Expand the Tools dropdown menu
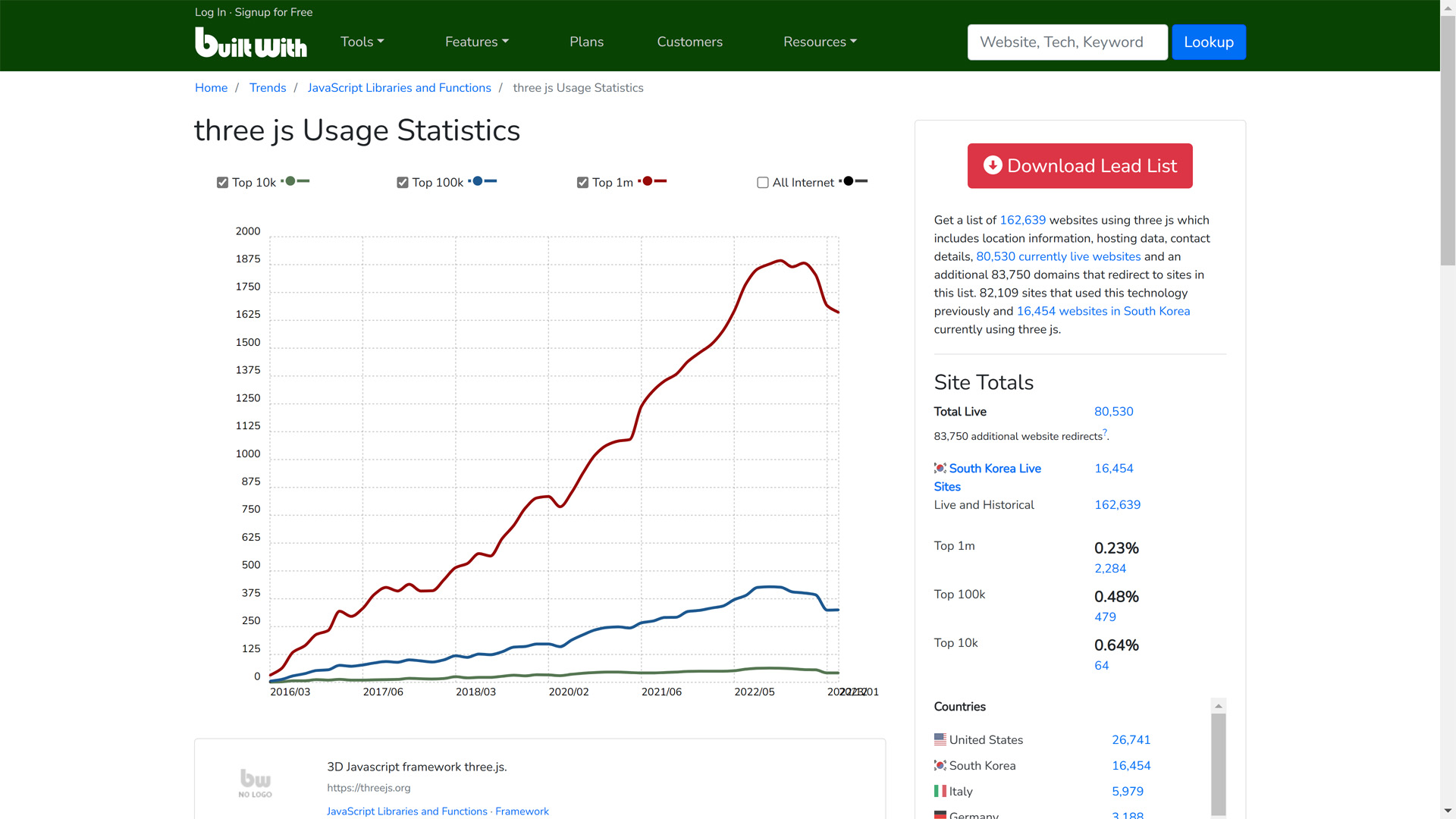 pyautogui.click(x=362, y=42)
